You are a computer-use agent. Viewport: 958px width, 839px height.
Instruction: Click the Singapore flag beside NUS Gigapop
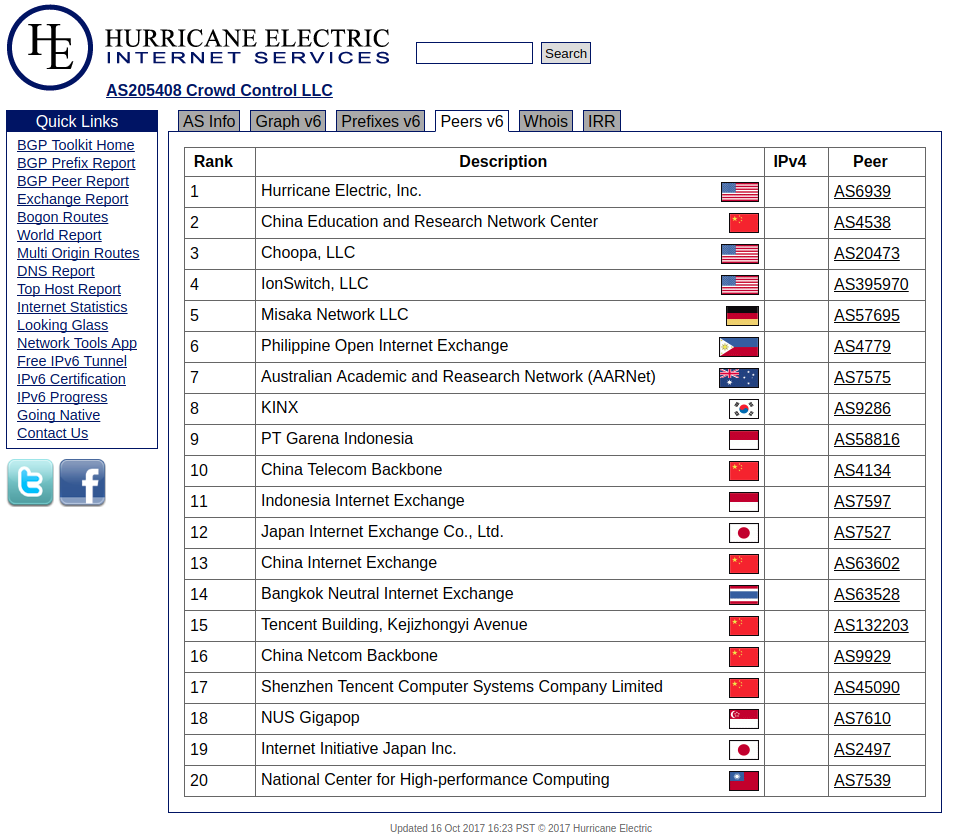pos(744,719)
